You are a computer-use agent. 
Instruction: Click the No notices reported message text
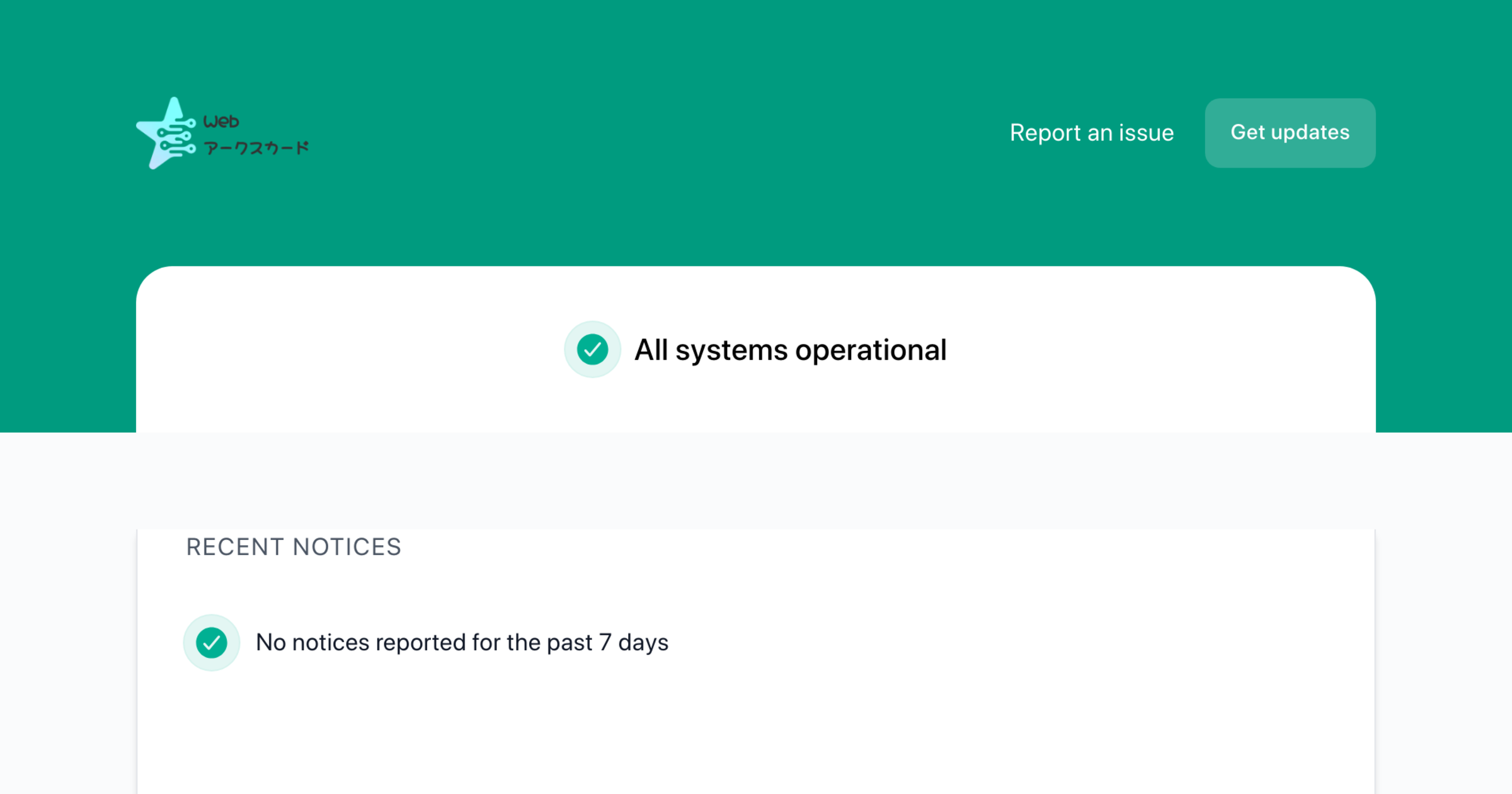pos(462,643)
